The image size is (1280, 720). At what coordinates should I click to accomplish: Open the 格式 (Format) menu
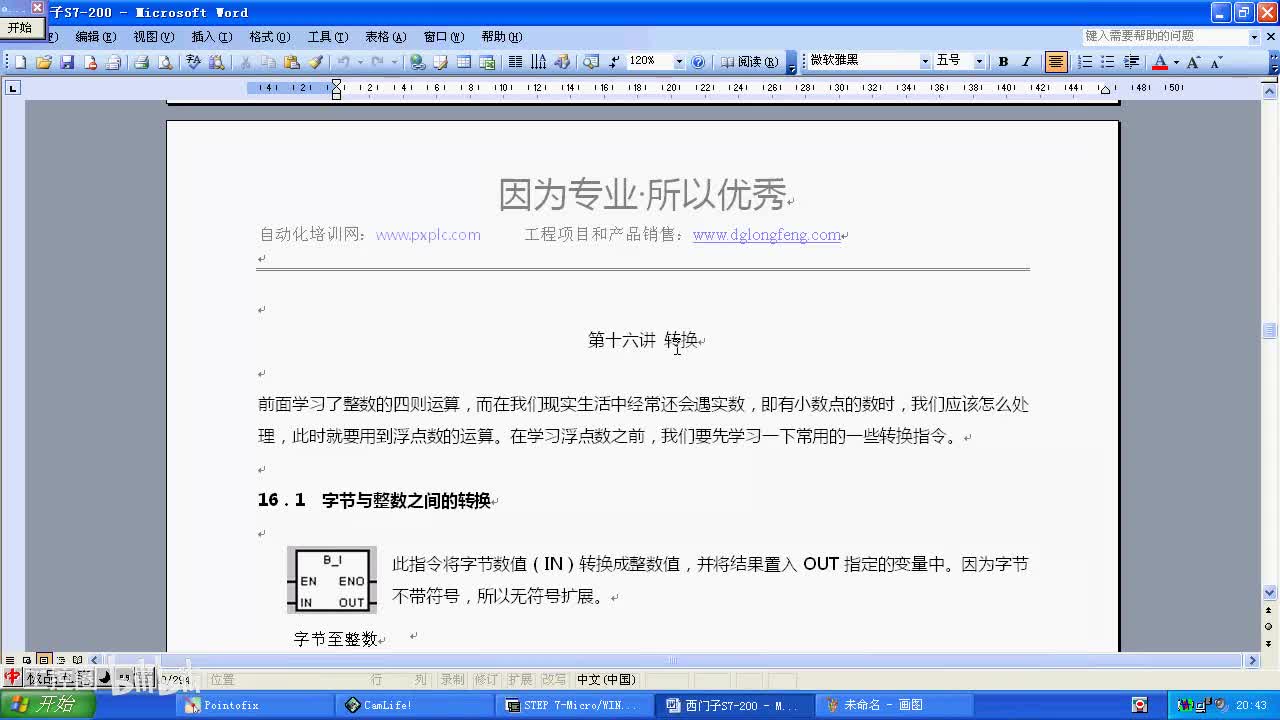269,37
